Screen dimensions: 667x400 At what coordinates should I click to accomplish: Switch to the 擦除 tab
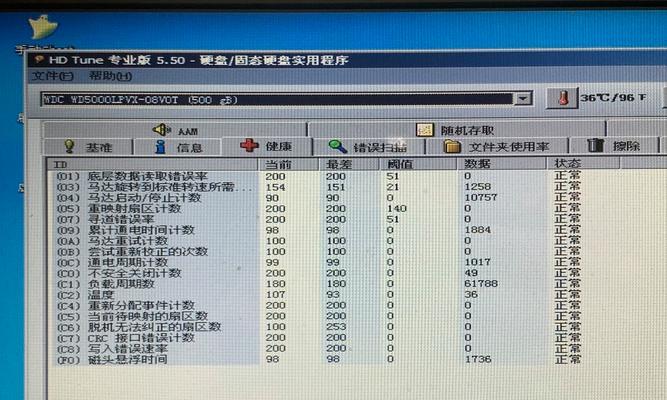614,146
